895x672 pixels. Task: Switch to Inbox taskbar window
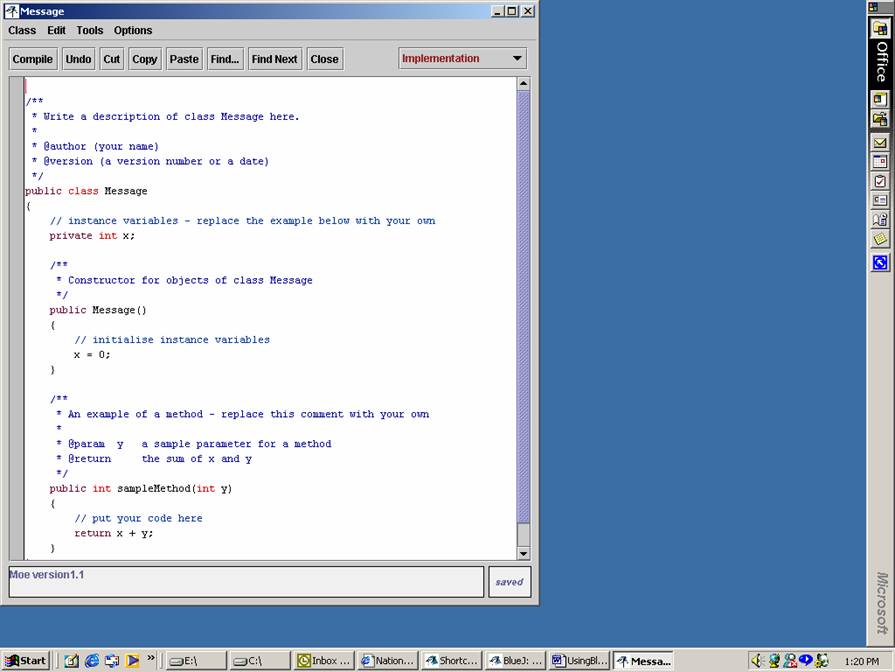(324, 661)
